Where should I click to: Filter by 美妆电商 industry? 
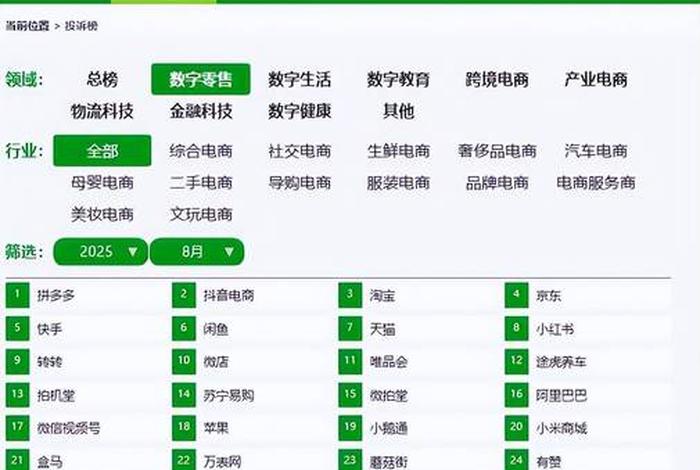coord(102,215)
